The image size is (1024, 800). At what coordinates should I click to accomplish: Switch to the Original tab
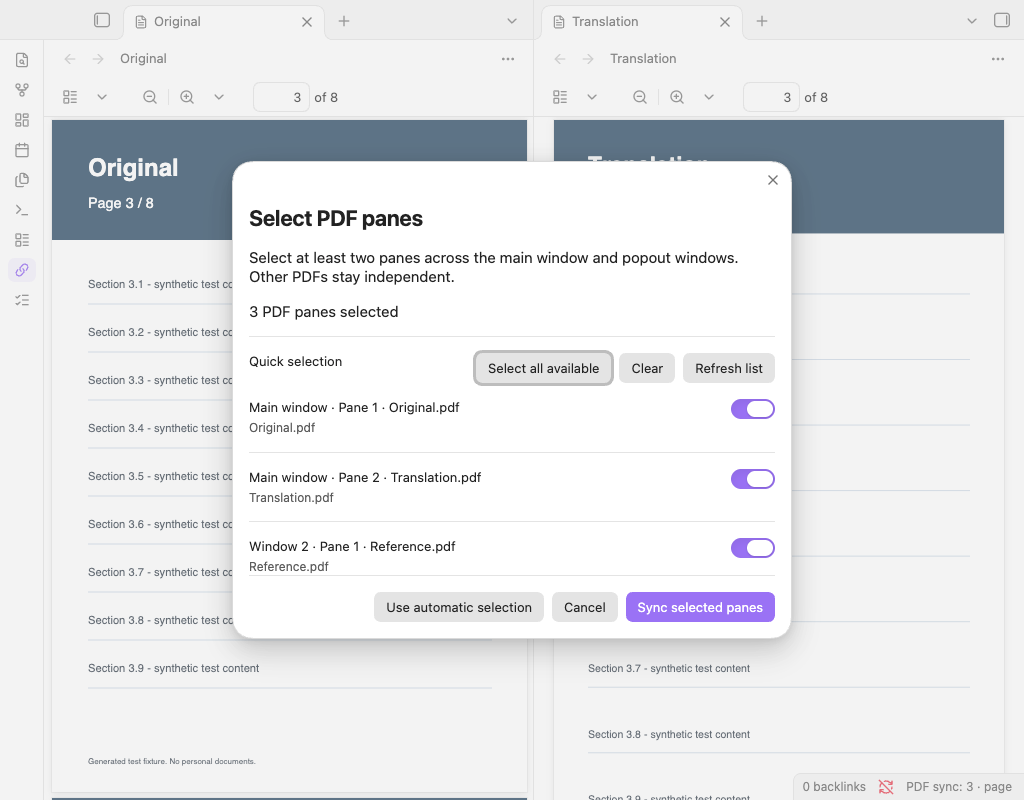[223, 22]
